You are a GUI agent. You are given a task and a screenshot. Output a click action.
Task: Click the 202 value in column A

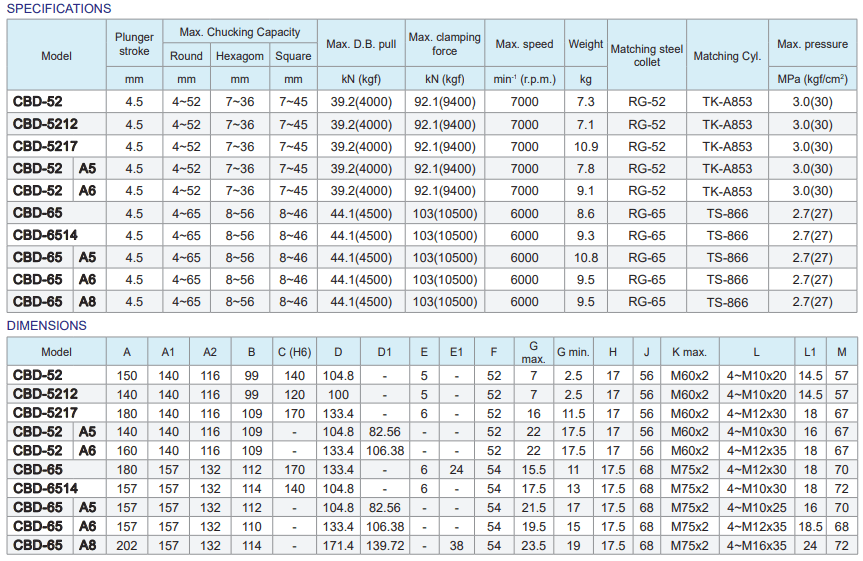tap(127, 546)
